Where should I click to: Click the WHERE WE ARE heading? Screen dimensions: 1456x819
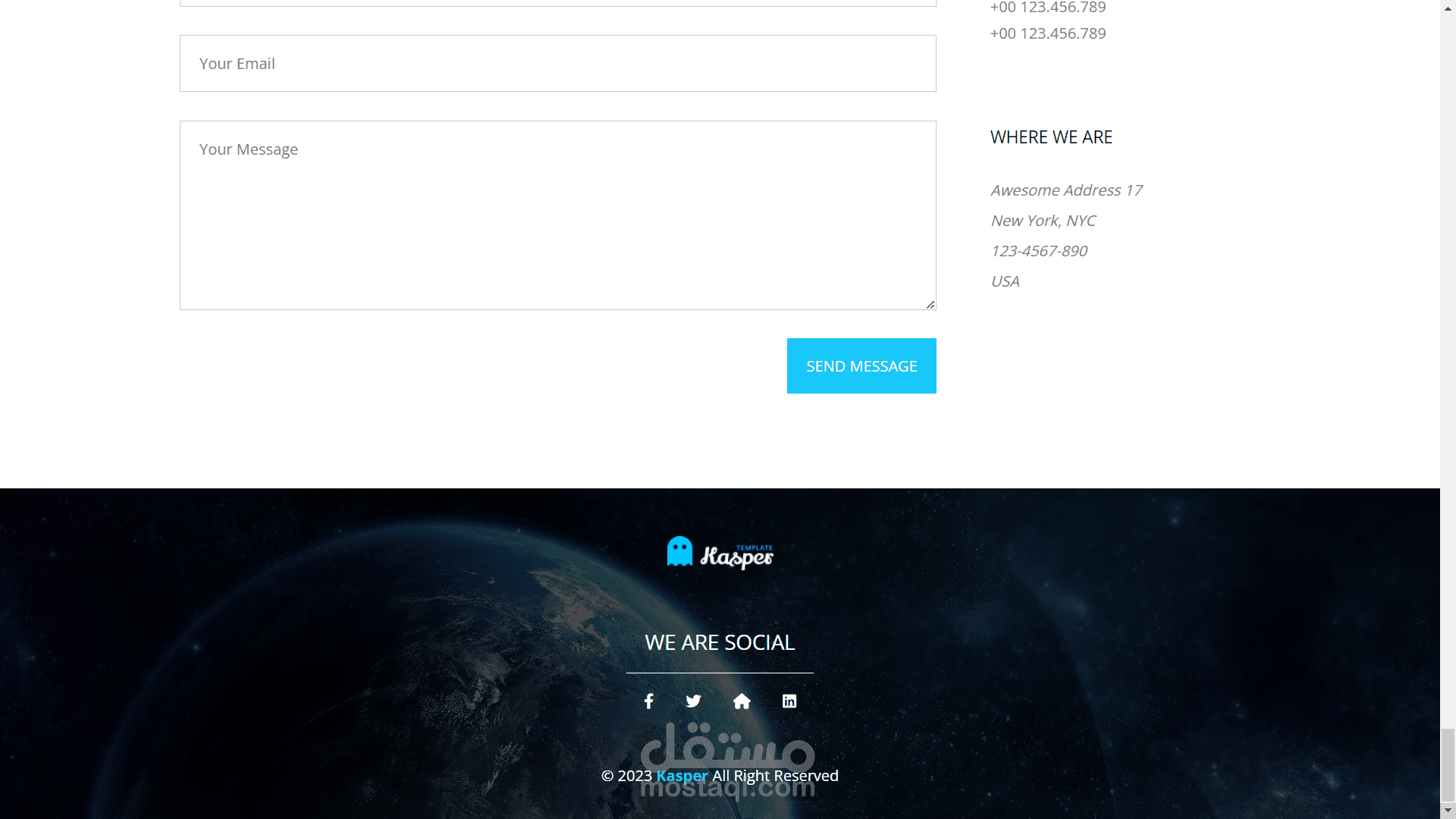point(1051,137)
